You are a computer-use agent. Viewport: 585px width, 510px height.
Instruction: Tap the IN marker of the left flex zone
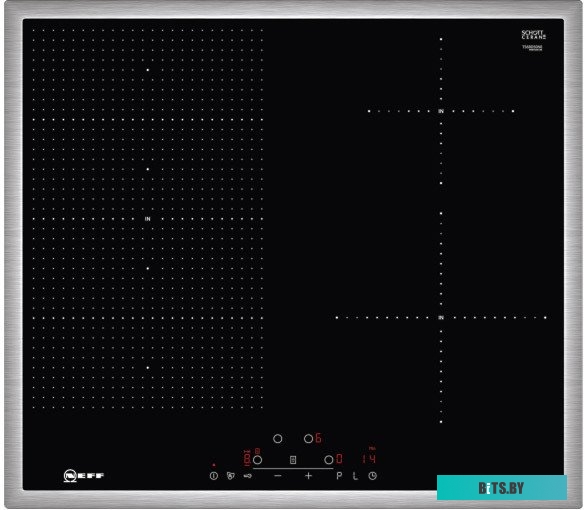tap(148, 219)
